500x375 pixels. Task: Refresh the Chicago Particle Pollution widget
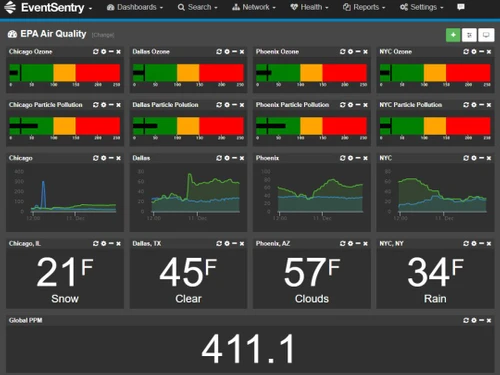(96, 105)
